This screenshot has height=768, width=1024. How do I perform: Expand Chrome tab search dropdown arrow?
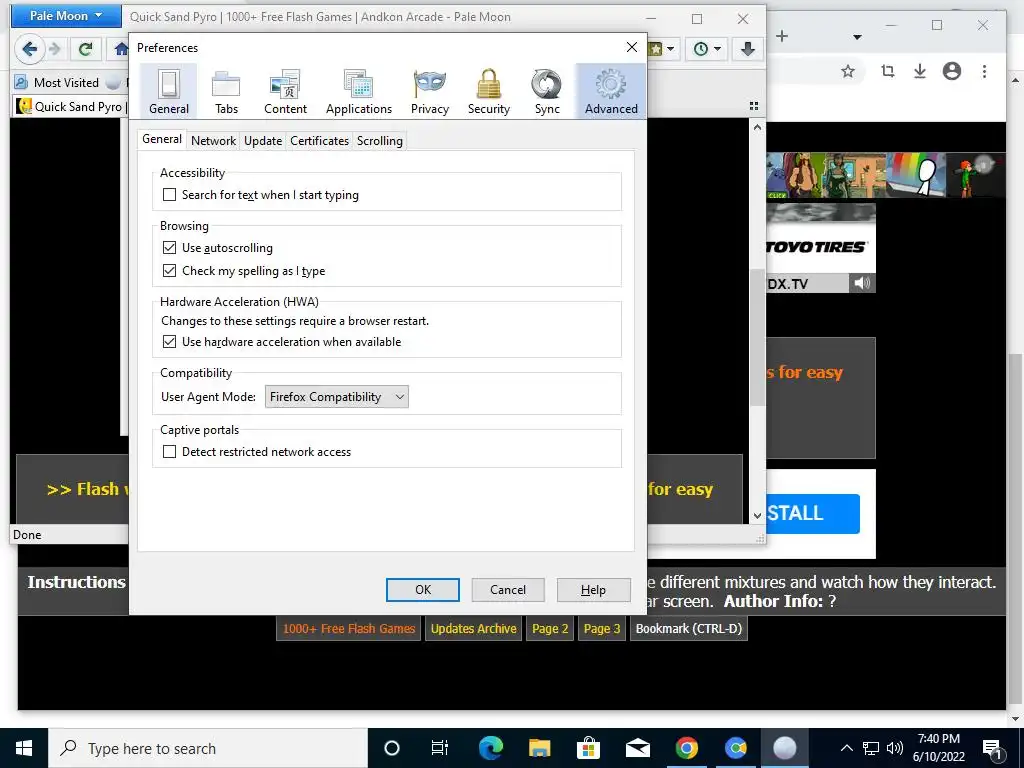click(857, 37)
